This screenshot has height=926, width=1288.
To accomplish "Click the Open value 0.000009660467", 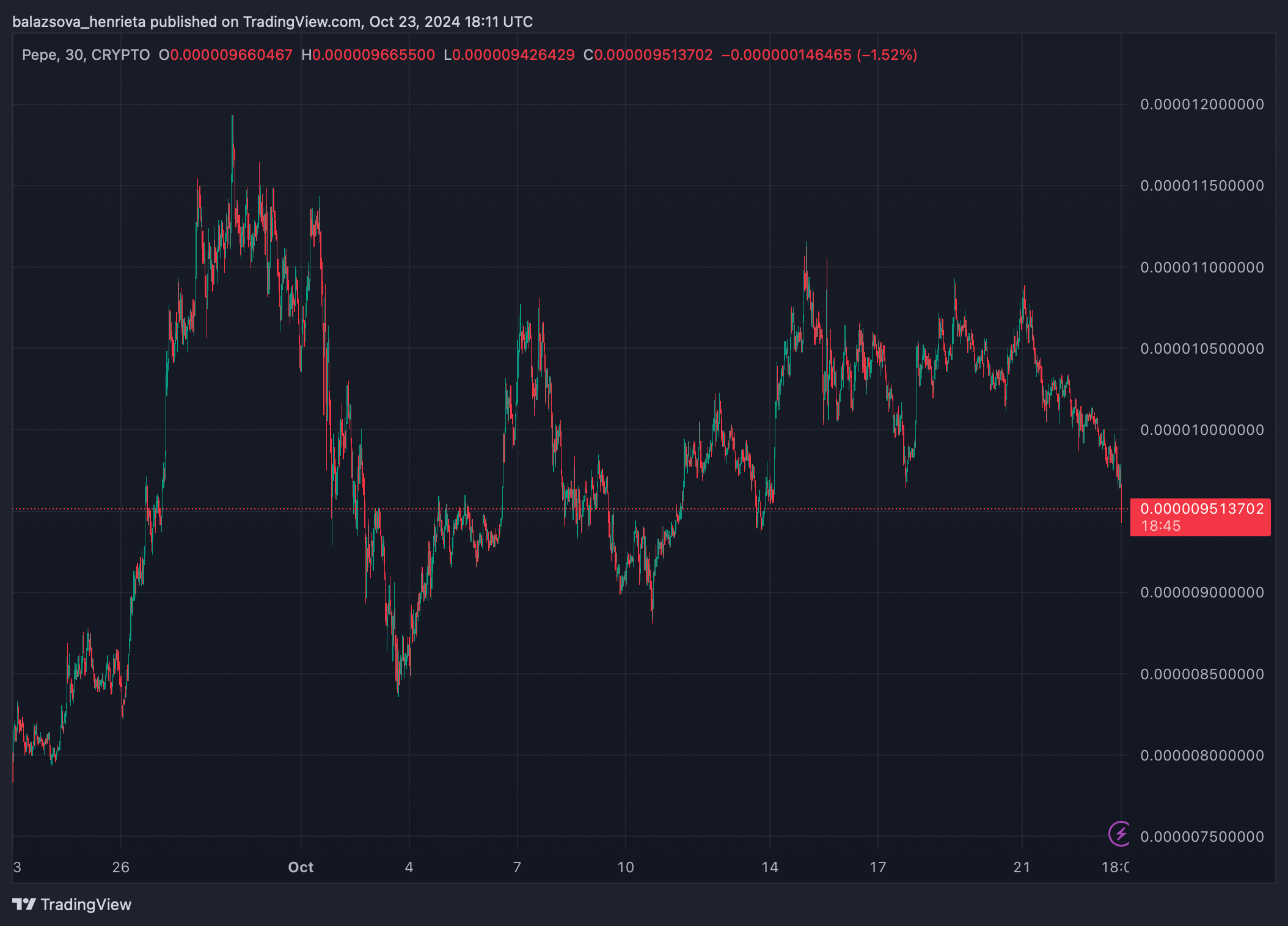I will tap(231, 55).
